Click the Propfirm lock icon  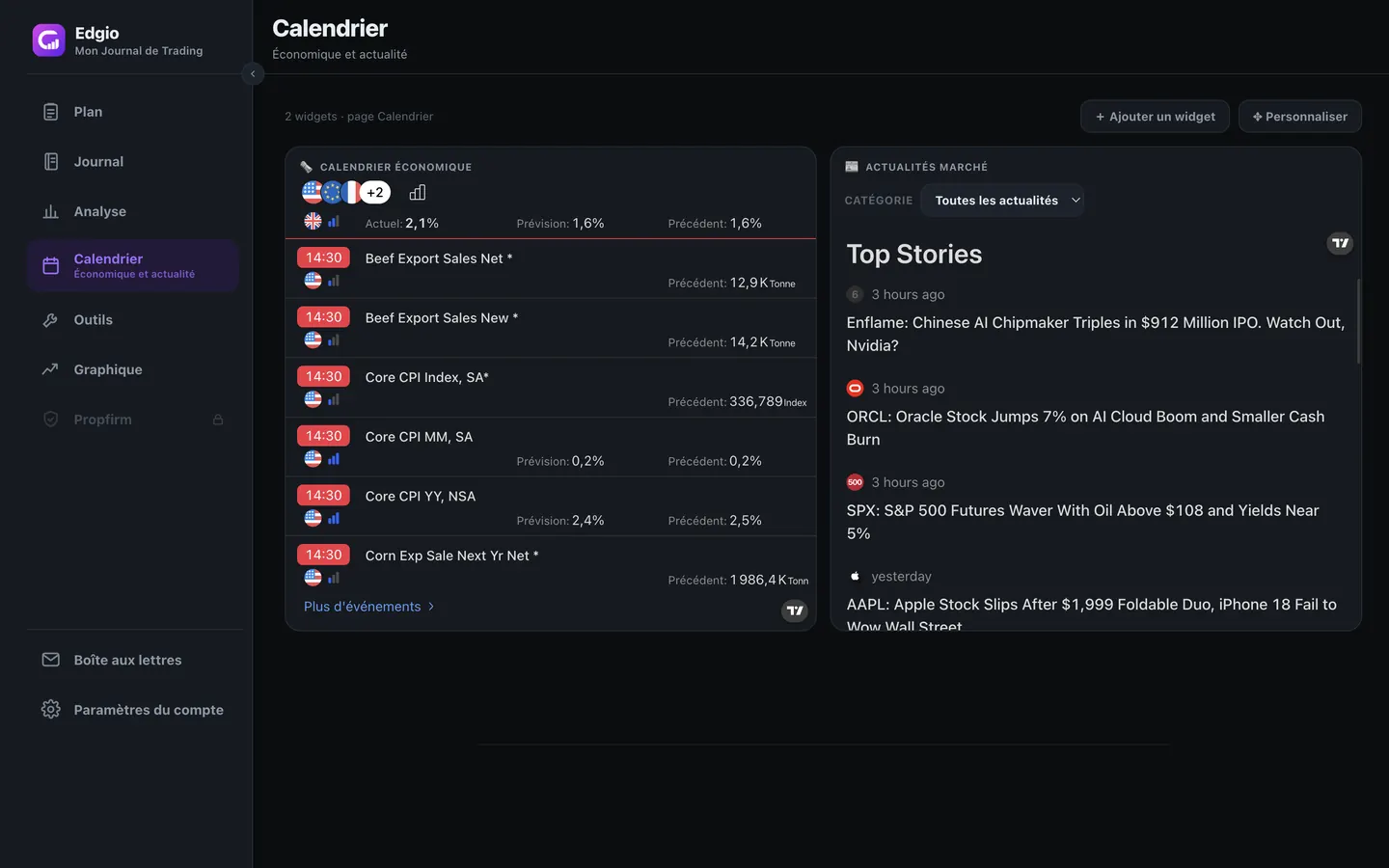[218, 420]
